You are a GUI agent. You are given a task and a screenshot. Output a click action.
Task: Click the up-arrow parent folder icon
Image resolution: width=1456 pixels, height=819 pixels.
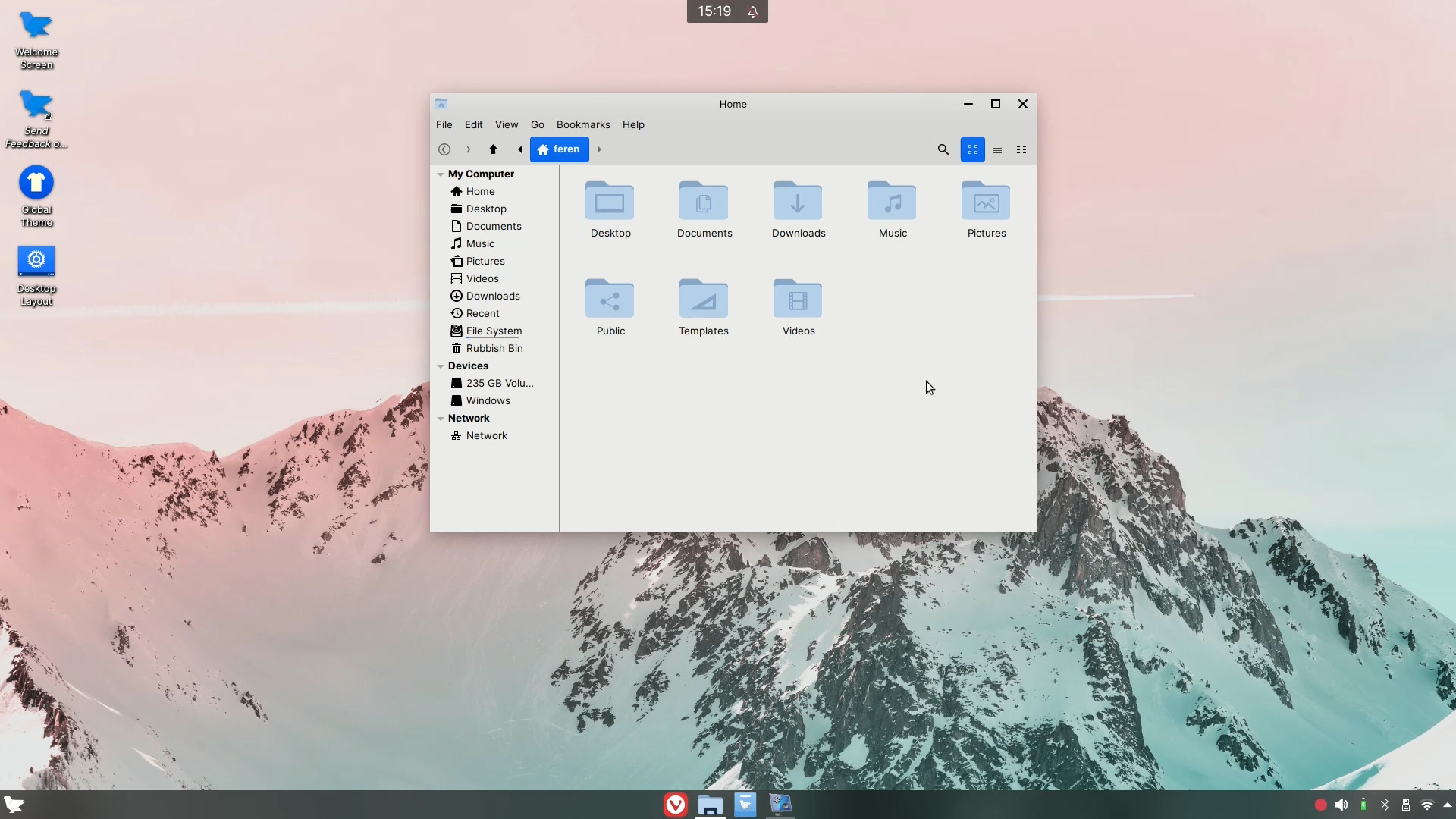tap(494, 149)
